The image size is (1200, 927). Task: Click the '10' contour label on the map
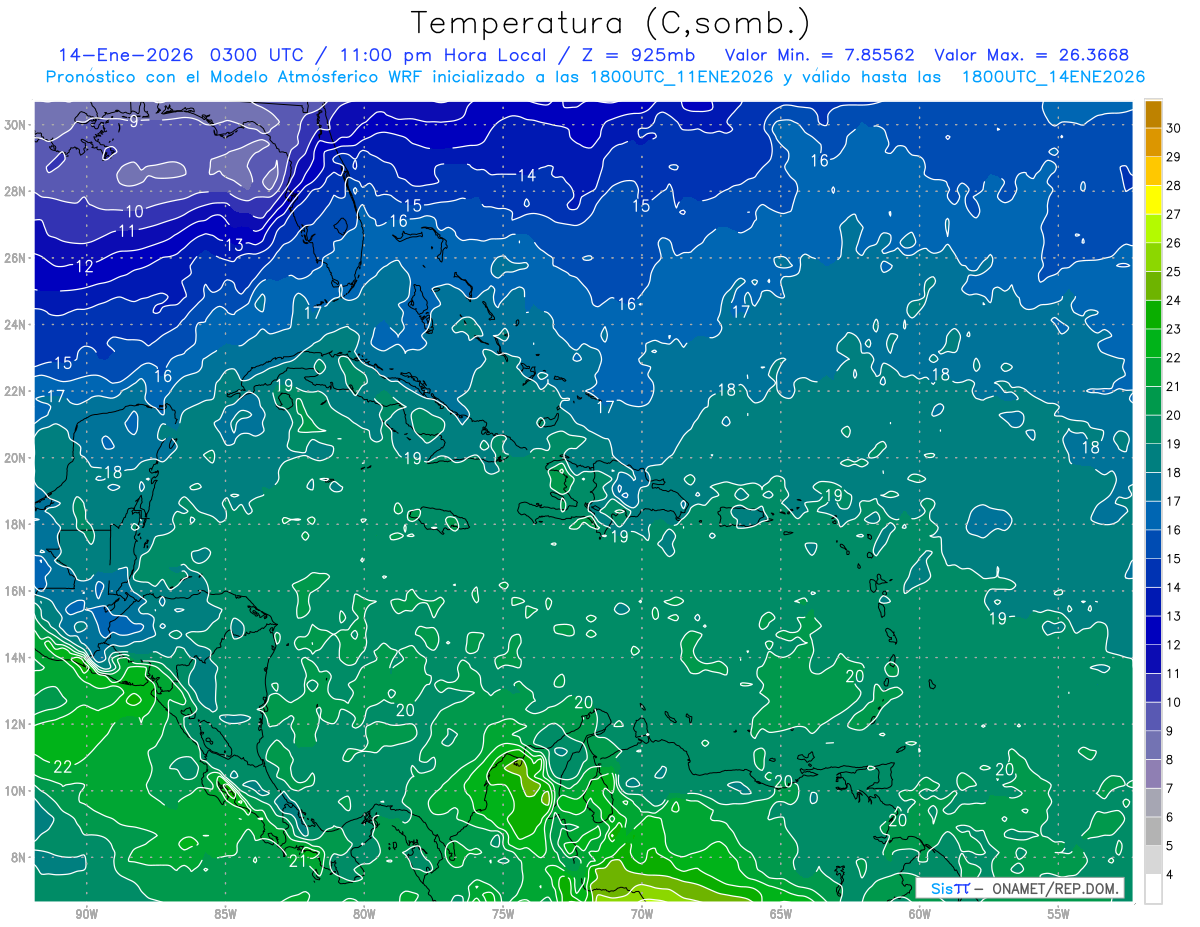(134, 211)
